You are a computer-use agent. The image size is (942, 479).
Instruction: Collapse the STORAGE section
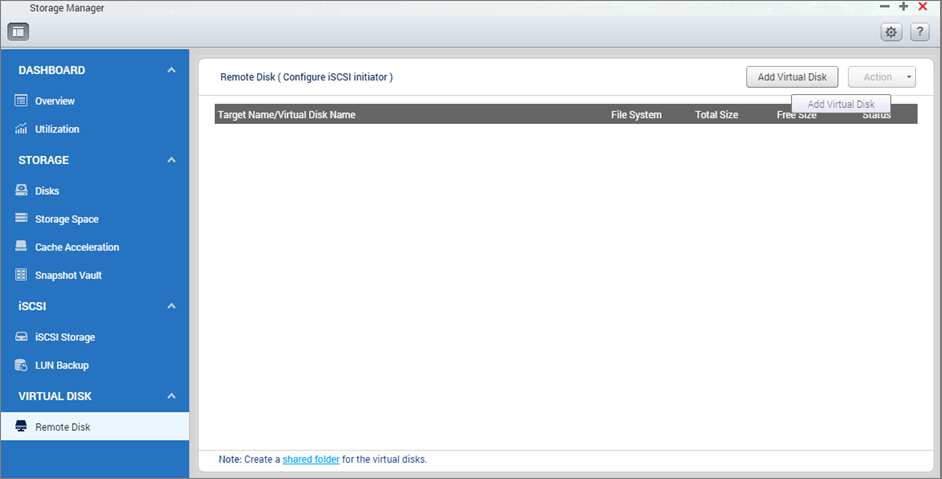pyautogui.click(x=171, y=160)
